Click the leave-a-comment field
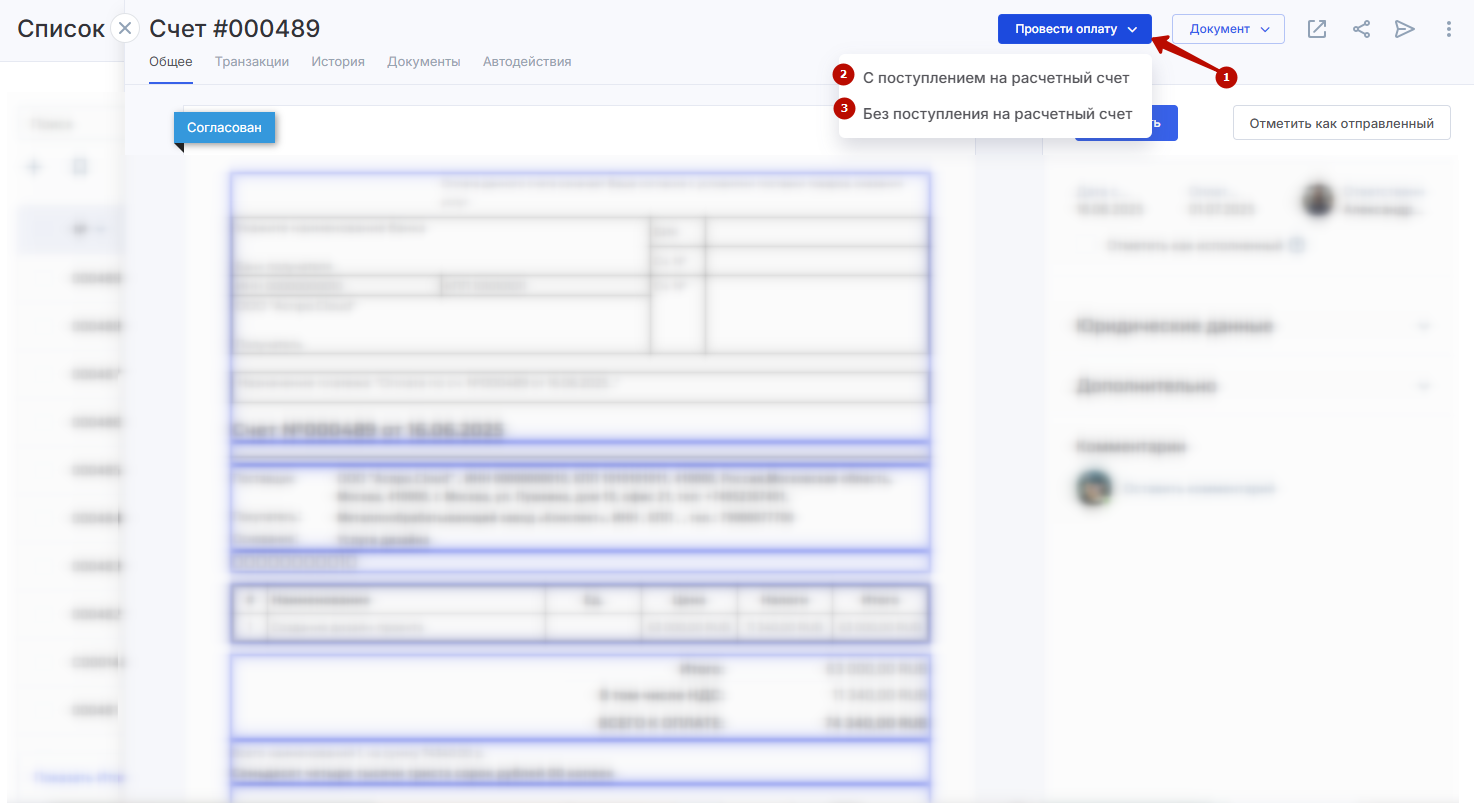 1199,489
